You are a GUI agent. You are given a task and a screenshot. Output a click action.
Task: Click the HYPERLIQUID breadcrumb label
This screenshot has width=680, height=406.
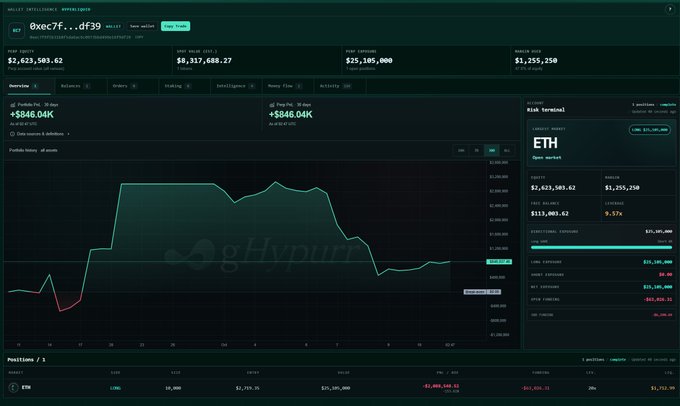(x=76, y=9)
